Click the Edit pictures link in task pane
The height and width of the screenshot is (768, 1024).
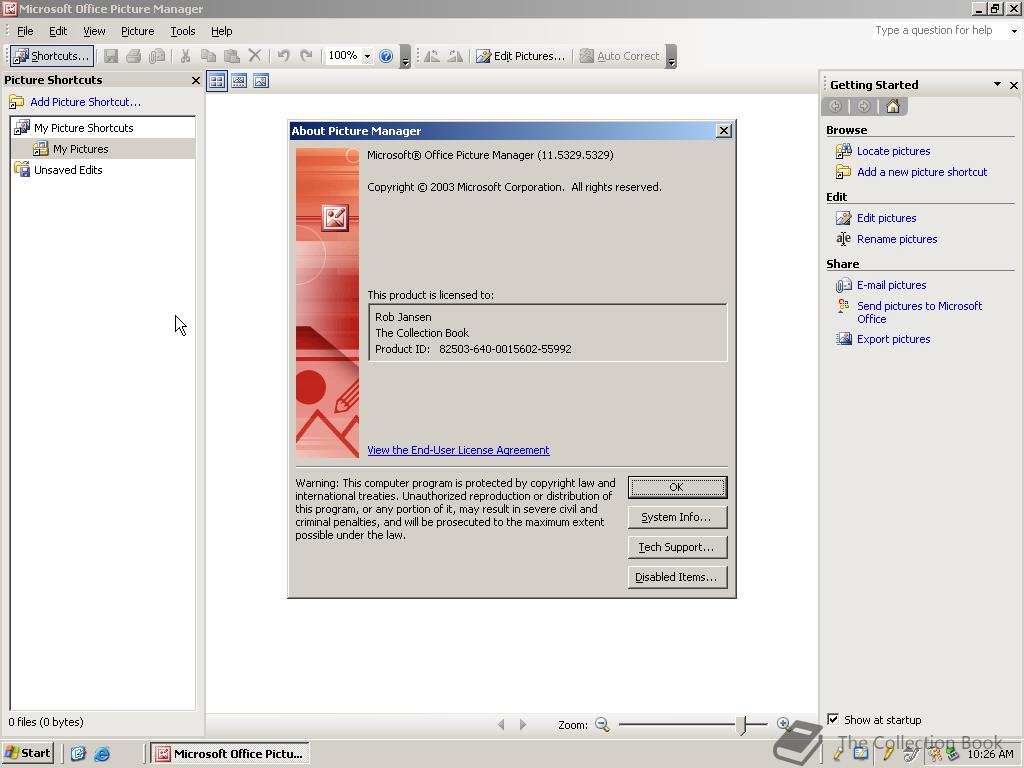click(x=886, y=218)
